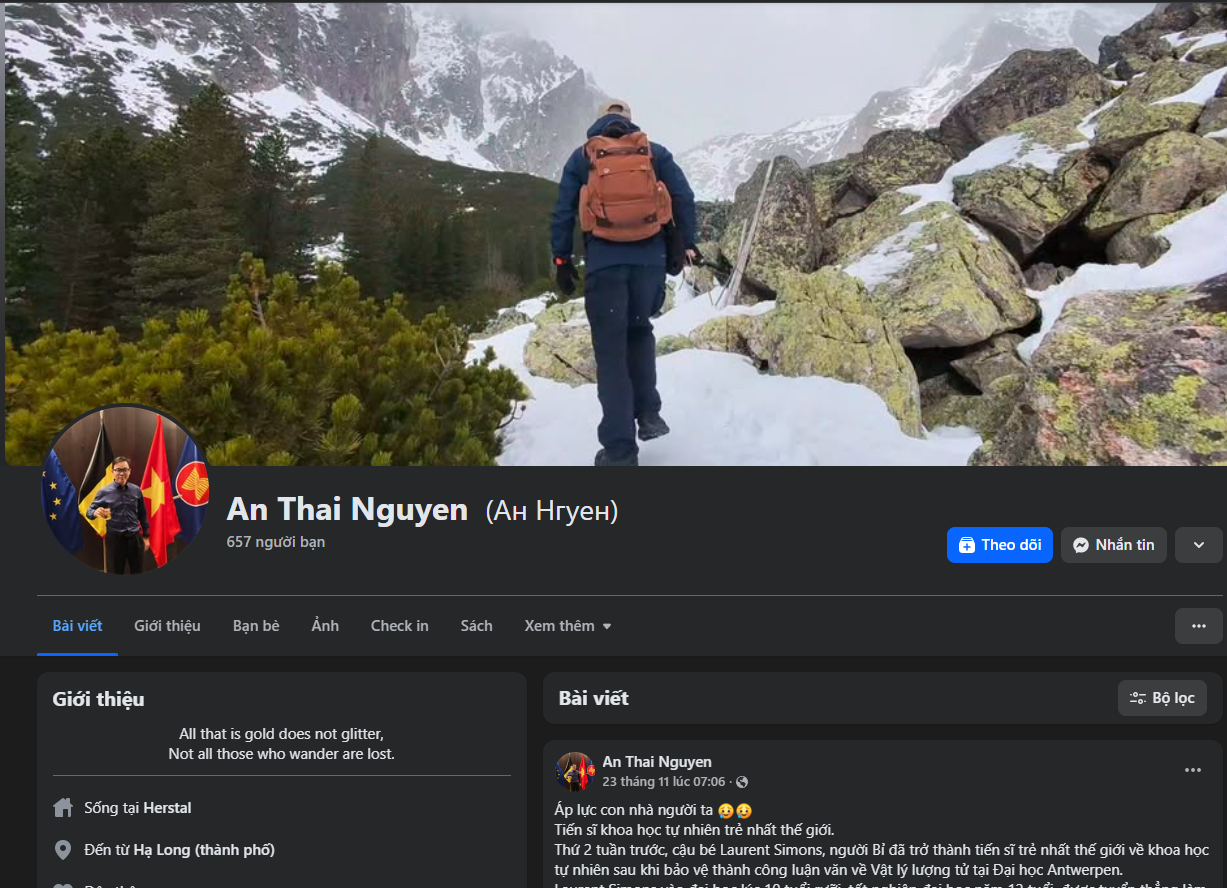
Task: Open the post timestamp 23 tháng 11 lúc 07:06
Action: tap(664, 782)
